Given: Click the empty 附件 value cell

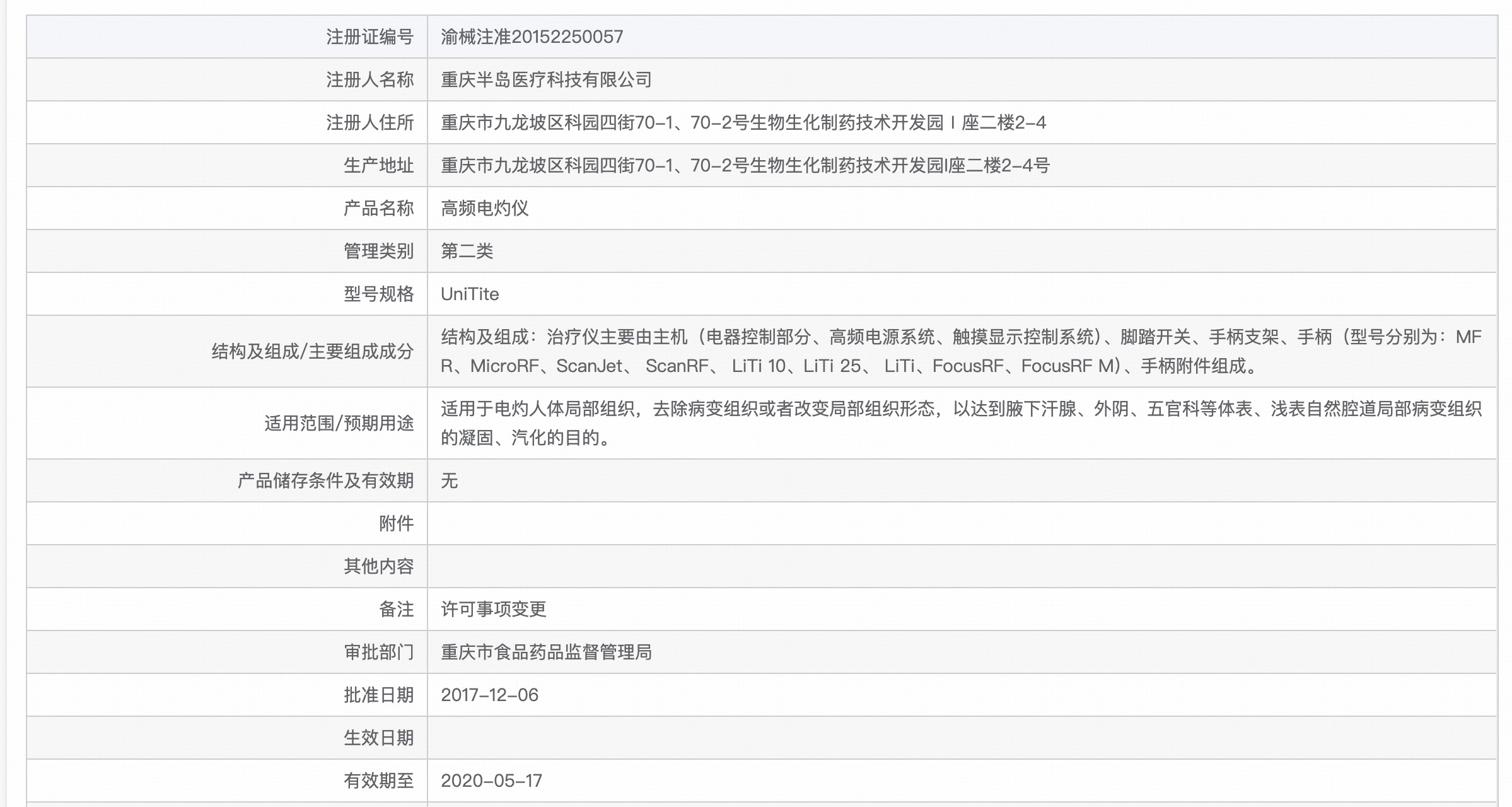Looking at the screenshot, I should click(x=960, y=524).
